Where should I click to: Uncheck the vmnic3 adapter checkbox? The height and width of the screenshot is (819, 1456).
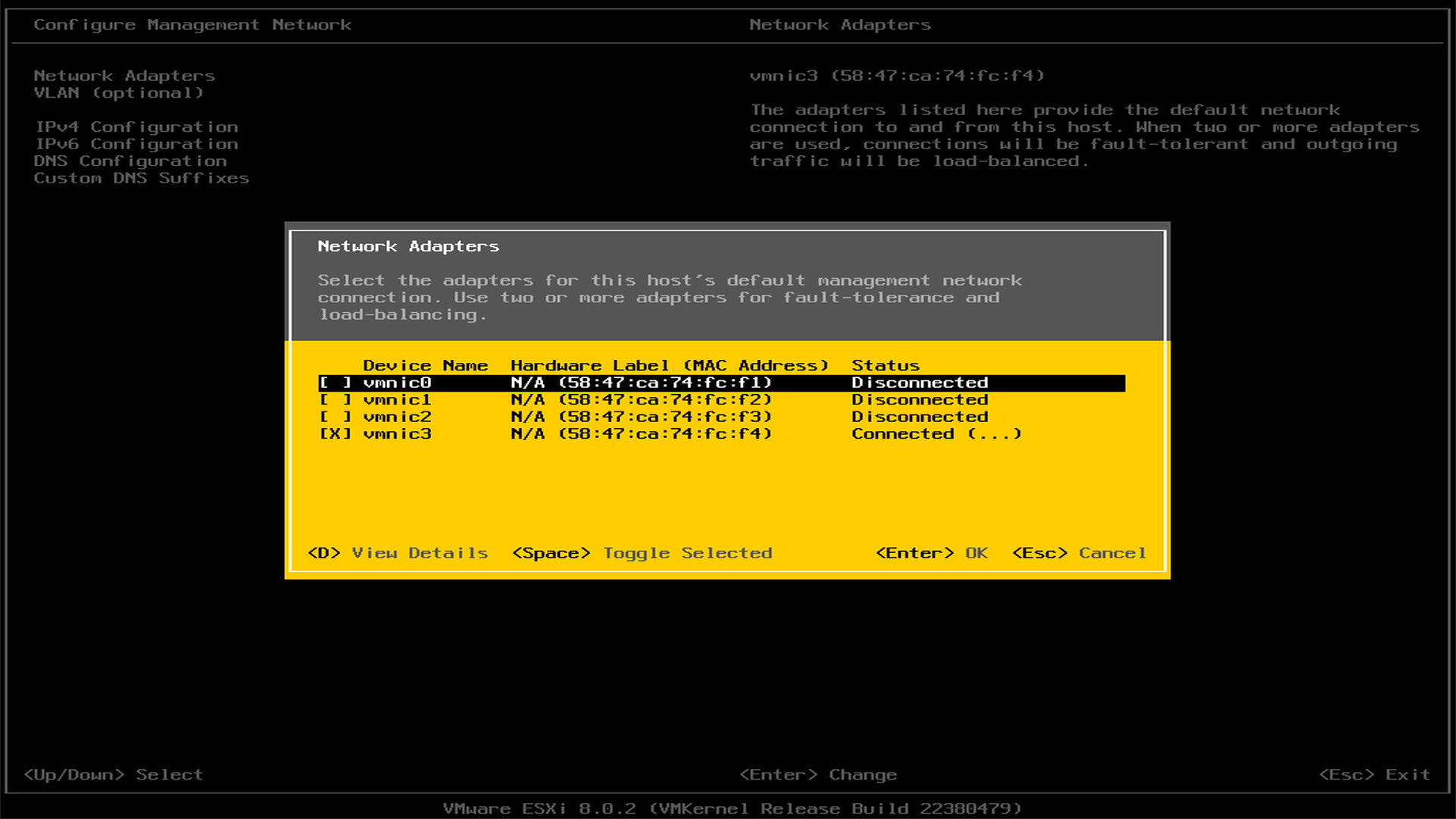pos(335,434)
